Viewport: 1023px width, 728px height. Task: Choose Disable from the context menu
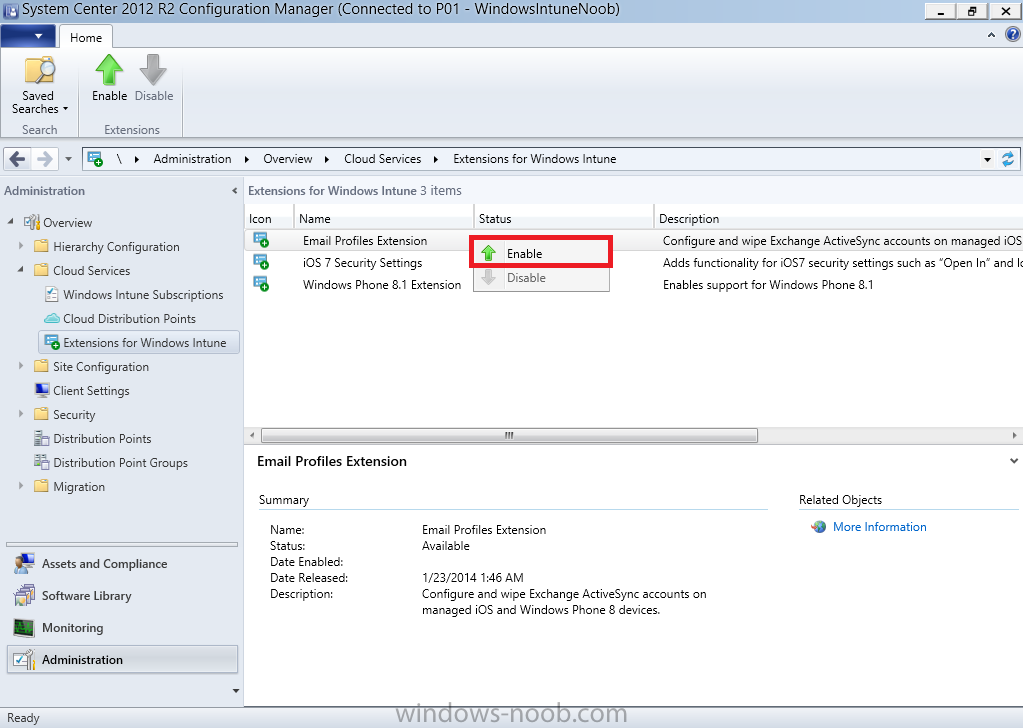click(541, 278)
